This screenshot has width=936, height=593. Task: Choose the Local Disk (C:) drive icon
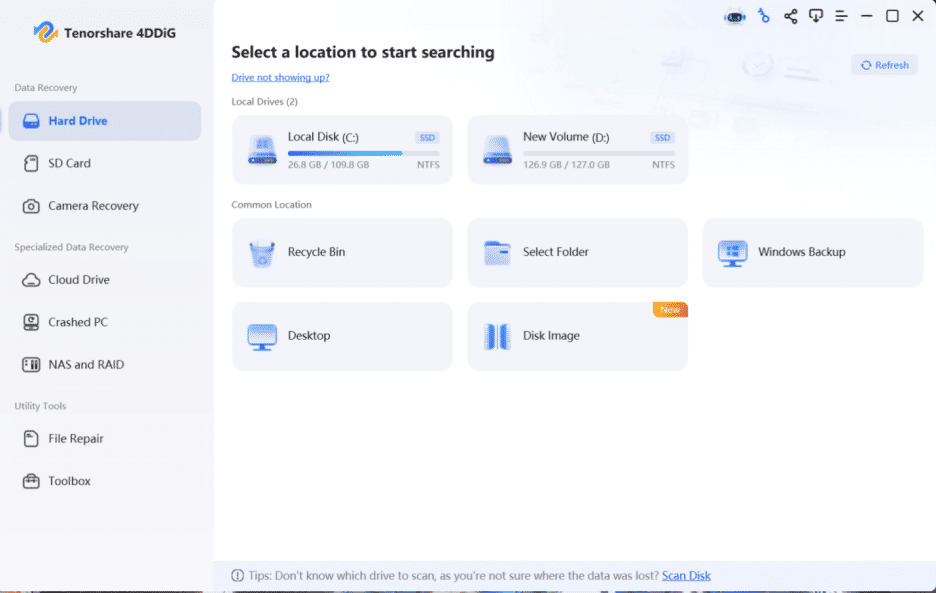point(262,150)
